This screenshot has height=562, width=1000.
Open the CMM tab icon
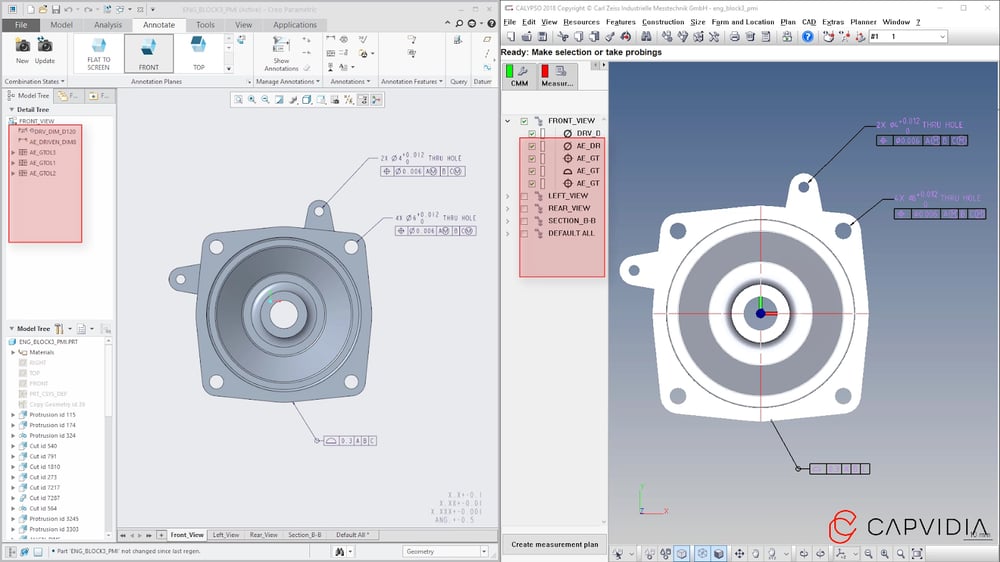tap(519, 74)
